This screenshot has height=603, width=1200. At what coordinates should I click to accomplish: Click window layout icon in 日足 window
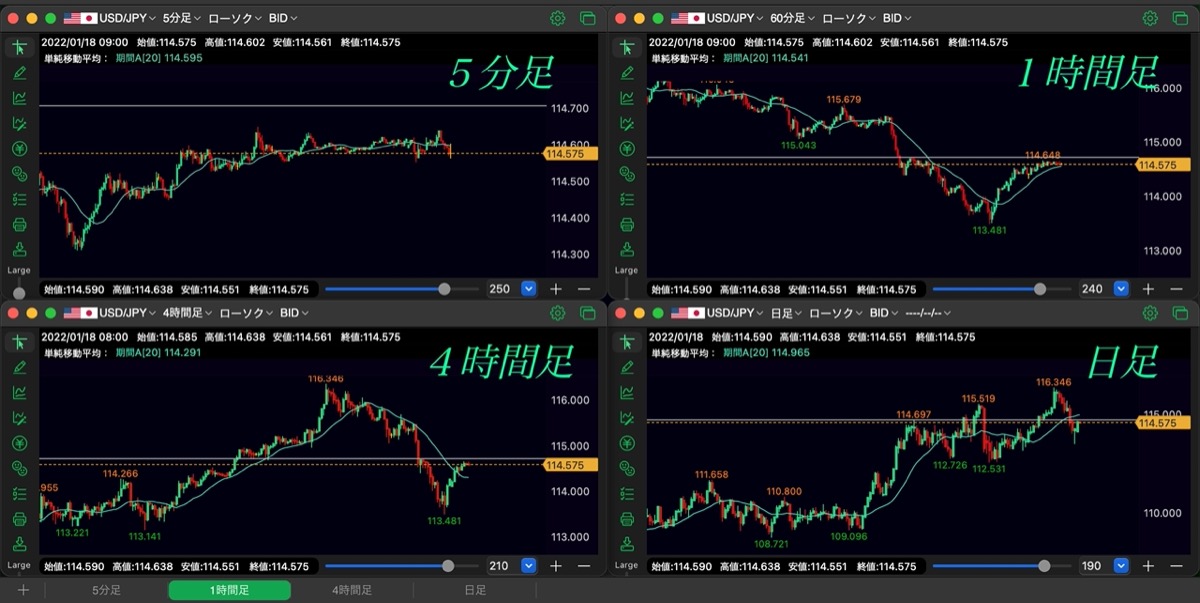1180,313
